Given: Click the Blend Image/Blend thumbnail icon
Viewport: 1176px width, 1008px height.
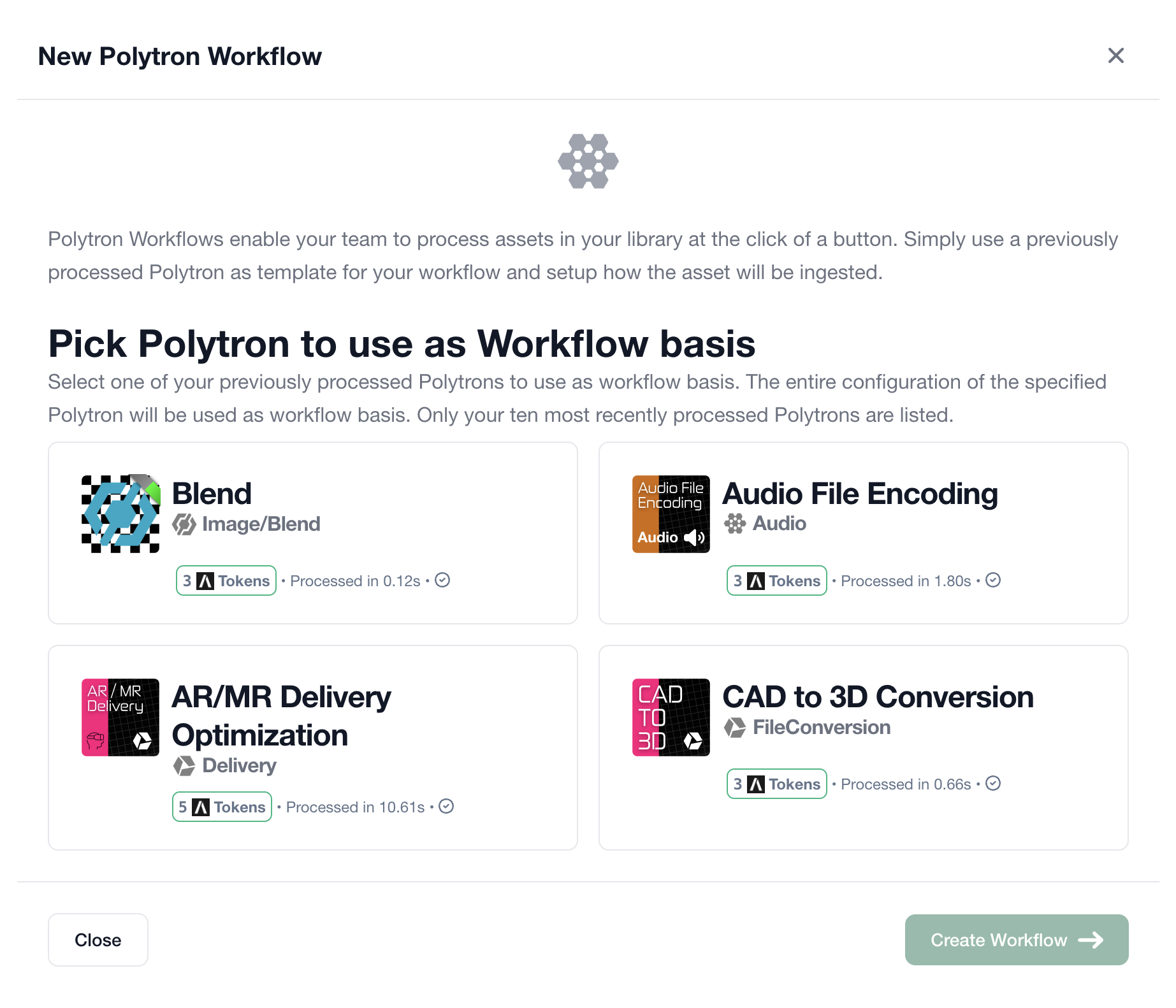Looking at the screenshot, I should coord(120,513).
